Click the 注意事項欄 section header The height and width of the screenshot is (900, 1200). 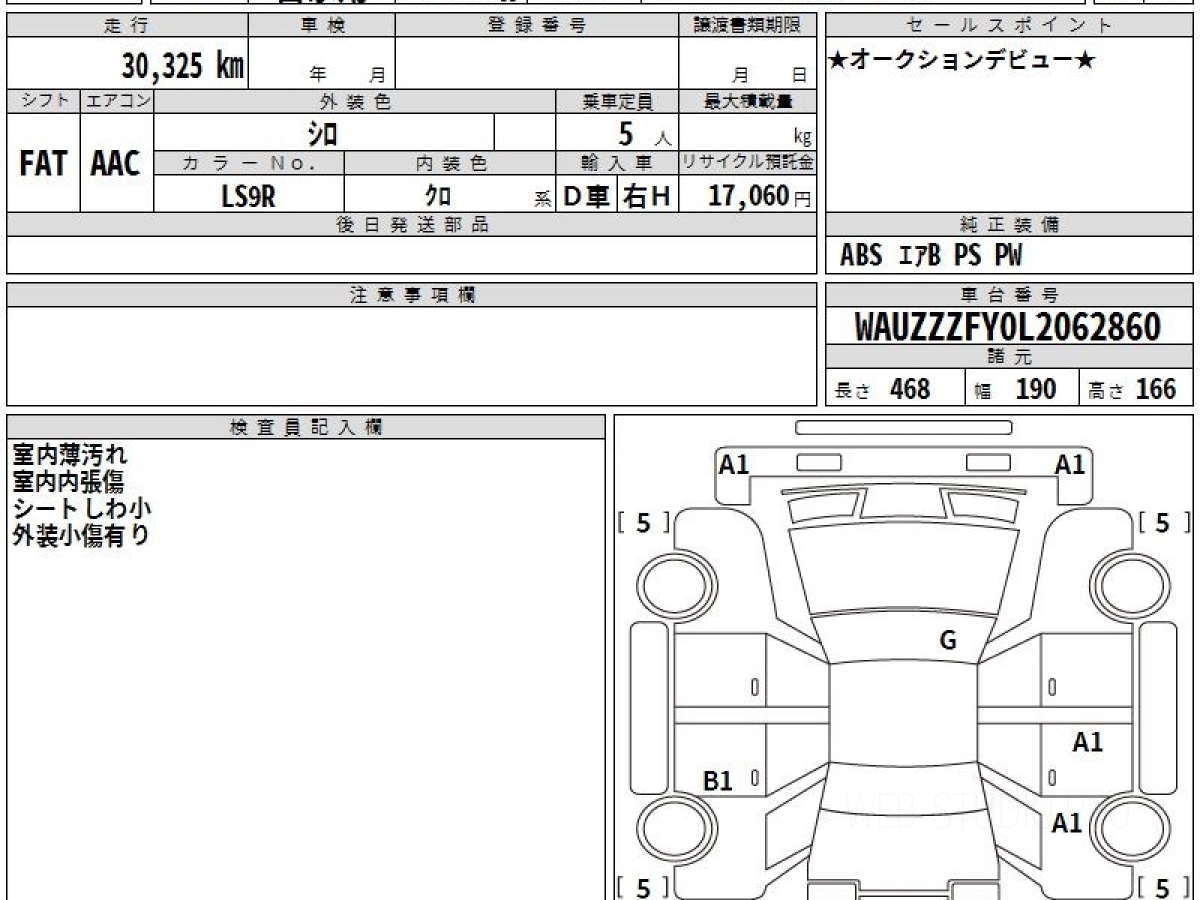tap(412, 295)
